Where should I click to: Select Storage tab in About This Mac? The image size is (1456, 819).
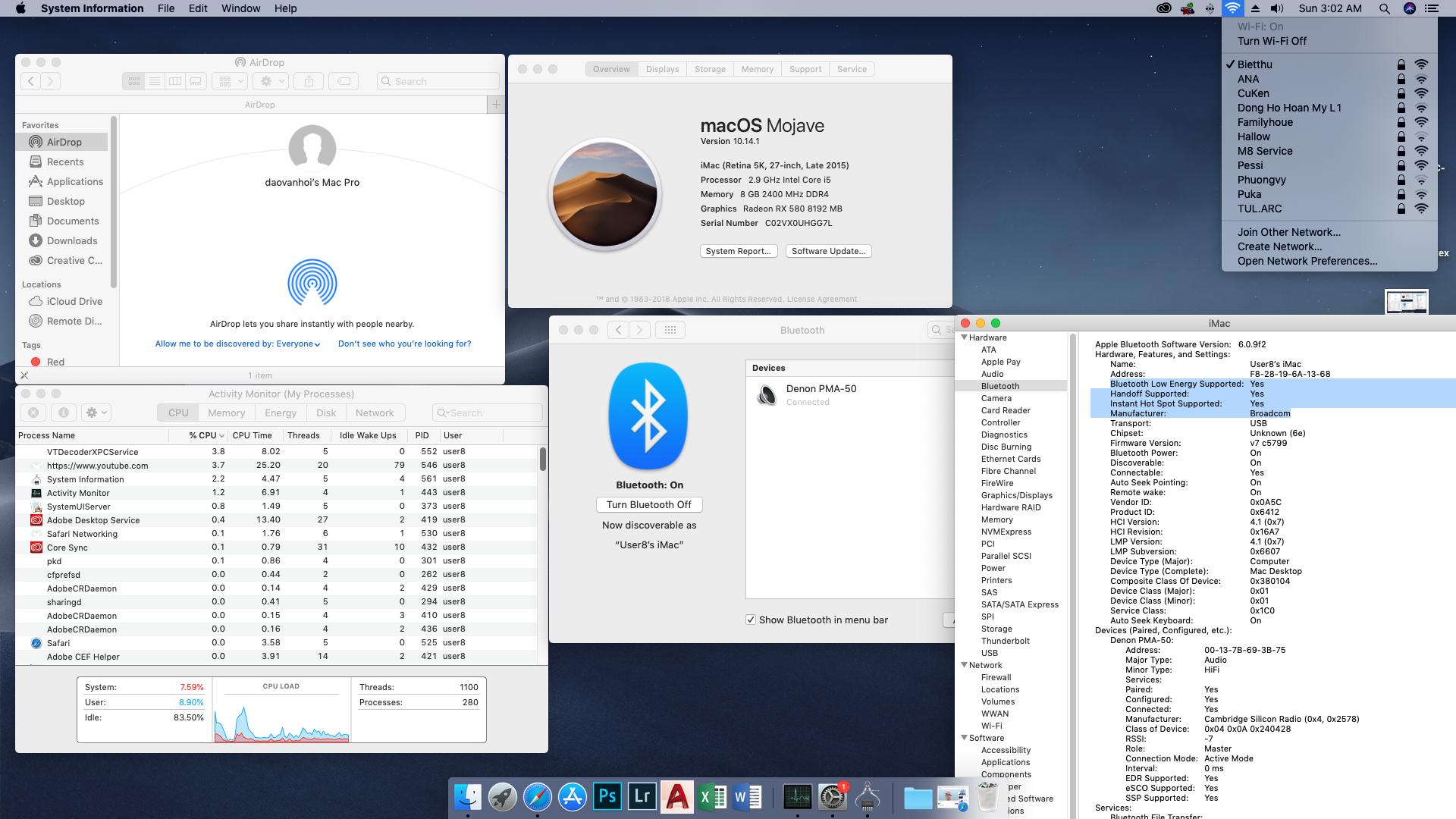pos(710,69)
